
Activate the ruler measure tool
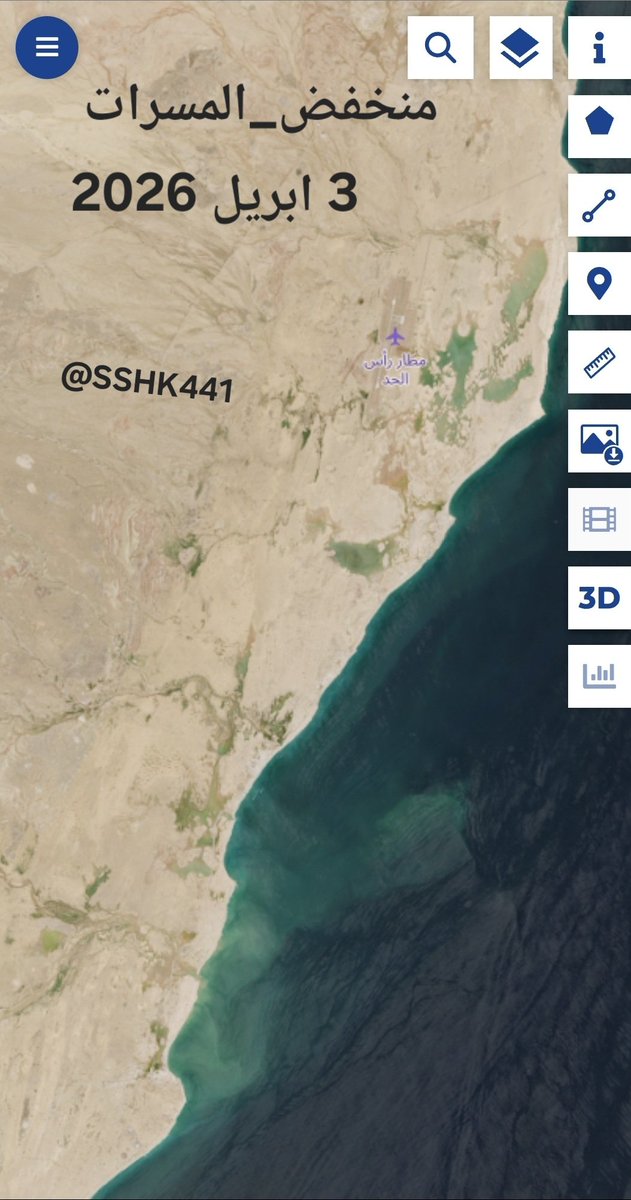pos(599,362)
